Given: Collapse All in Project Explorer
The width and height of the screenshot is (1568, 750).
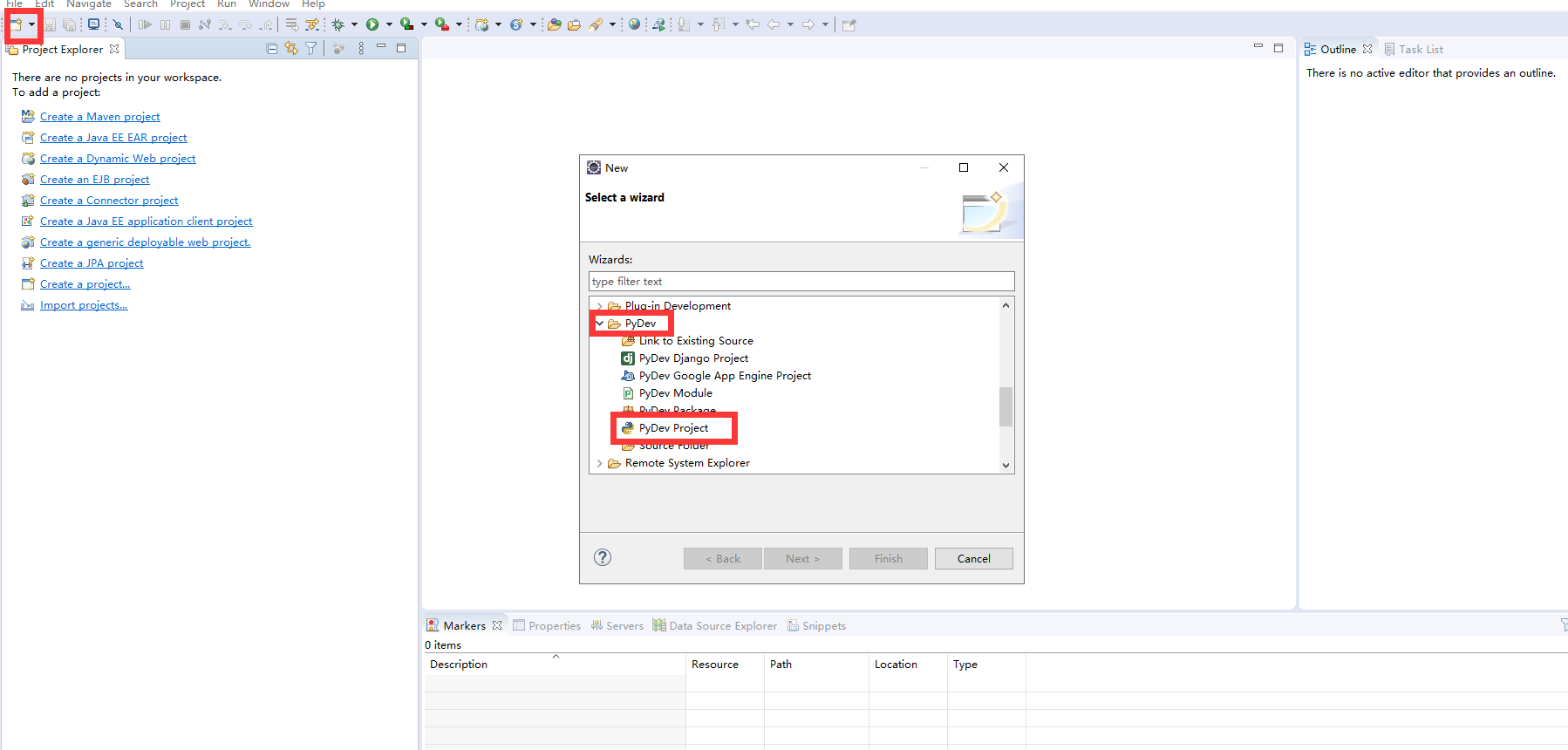Looking at the screenshot, I should (x=272, y=49).
